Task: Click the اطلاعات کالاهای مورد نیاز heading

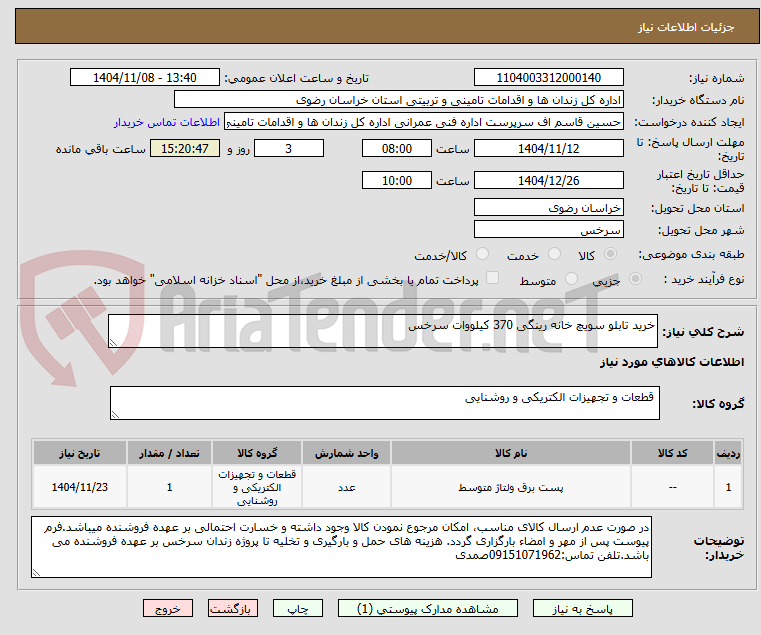Action: click(x=672, y=362)
